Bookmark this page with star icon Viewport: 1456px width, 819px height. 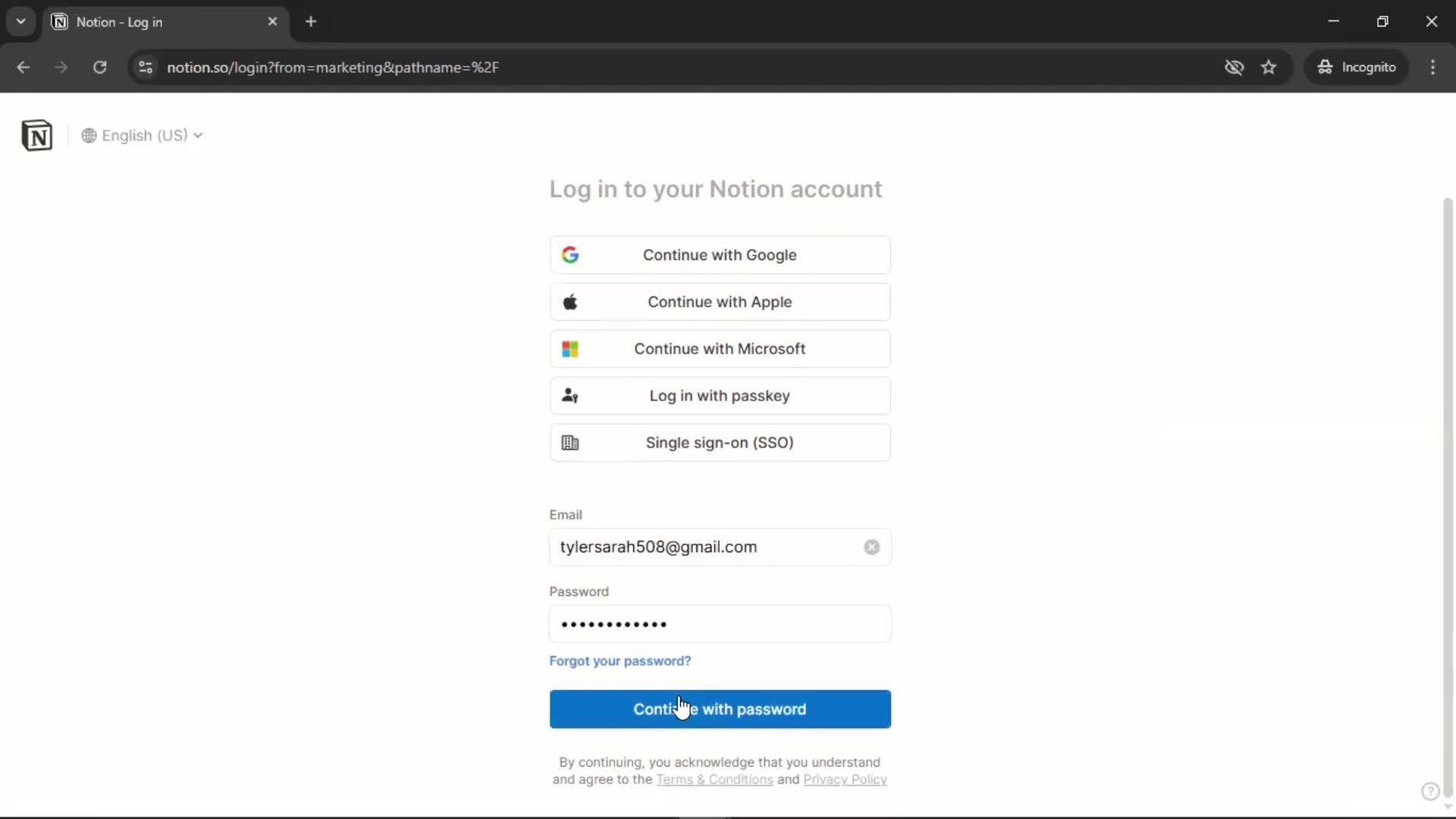coord(1269,67)
